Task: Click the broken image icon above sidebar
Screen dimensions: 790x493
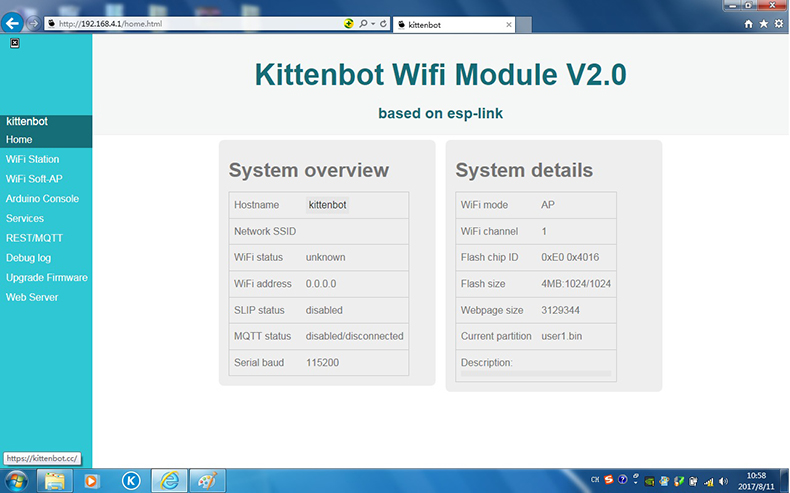Action: tap(15, 43)
